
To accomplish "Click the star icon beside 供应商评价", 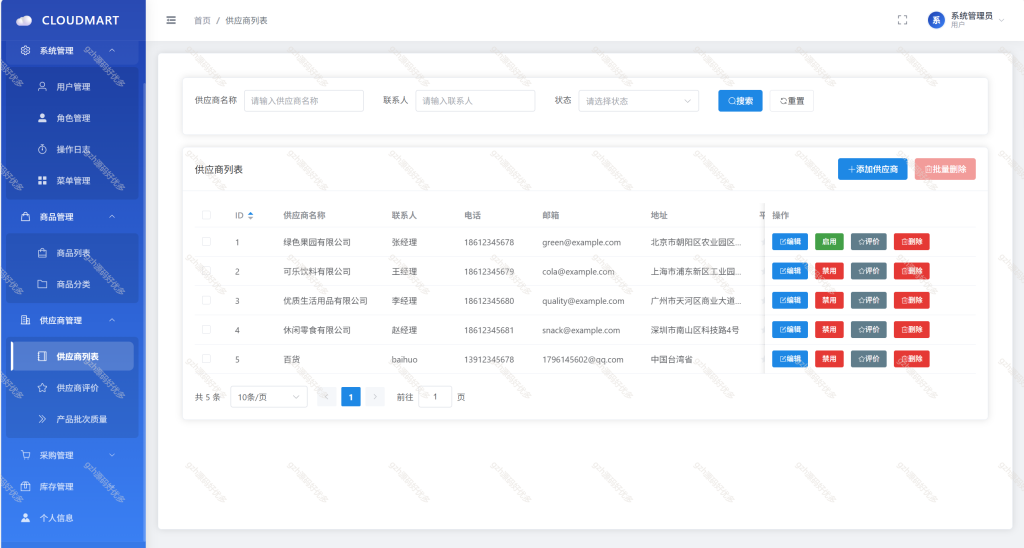I will 42,387.
